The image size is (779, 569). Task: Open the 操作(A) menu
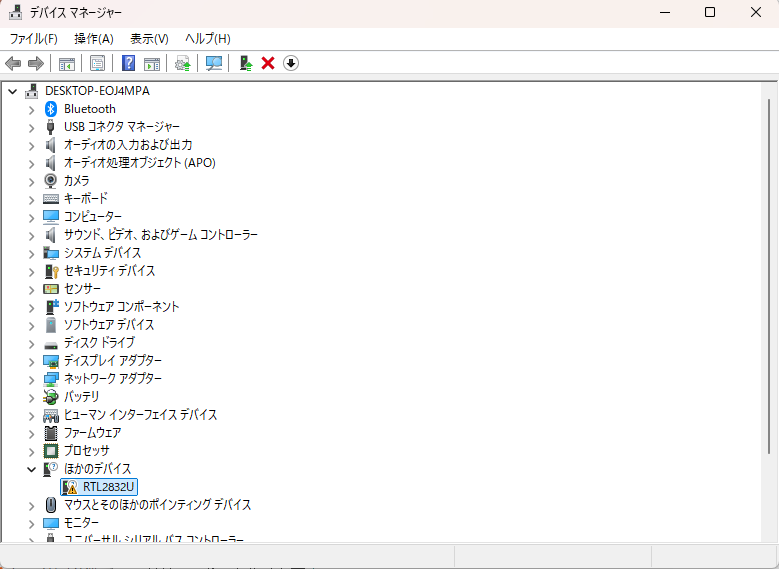94,38
